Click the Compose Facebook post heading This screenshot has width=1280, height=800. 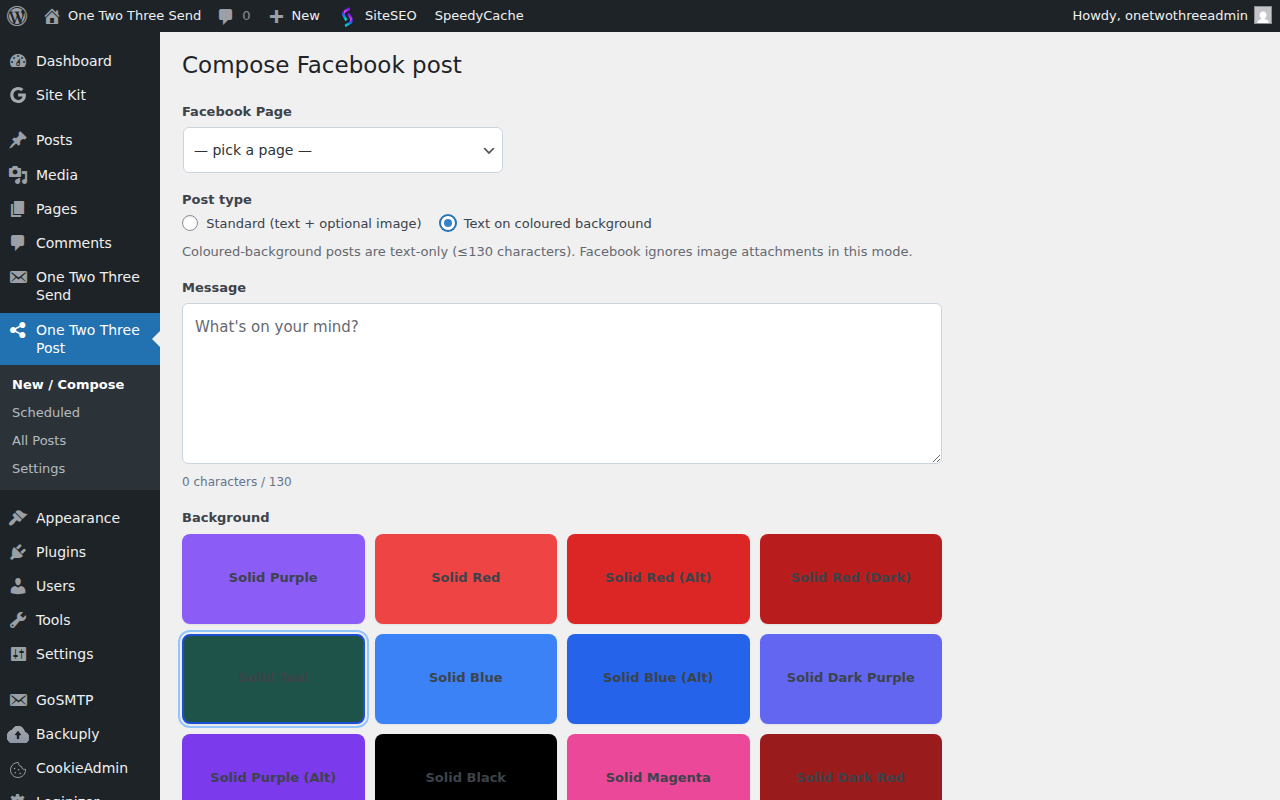point(322,65)
